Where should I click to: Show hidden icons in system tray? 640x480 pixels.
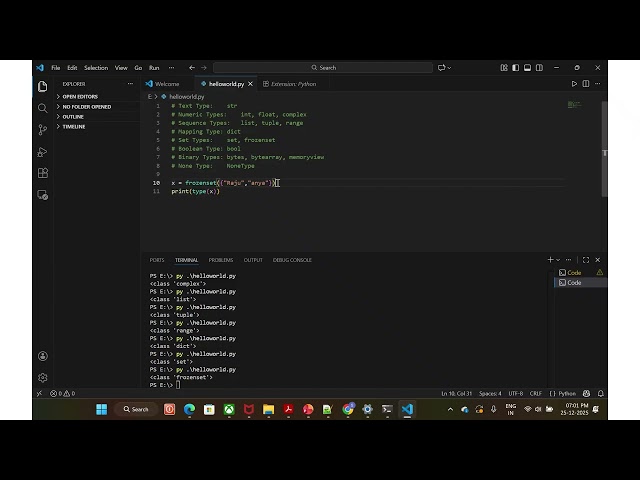click(450, 409)
